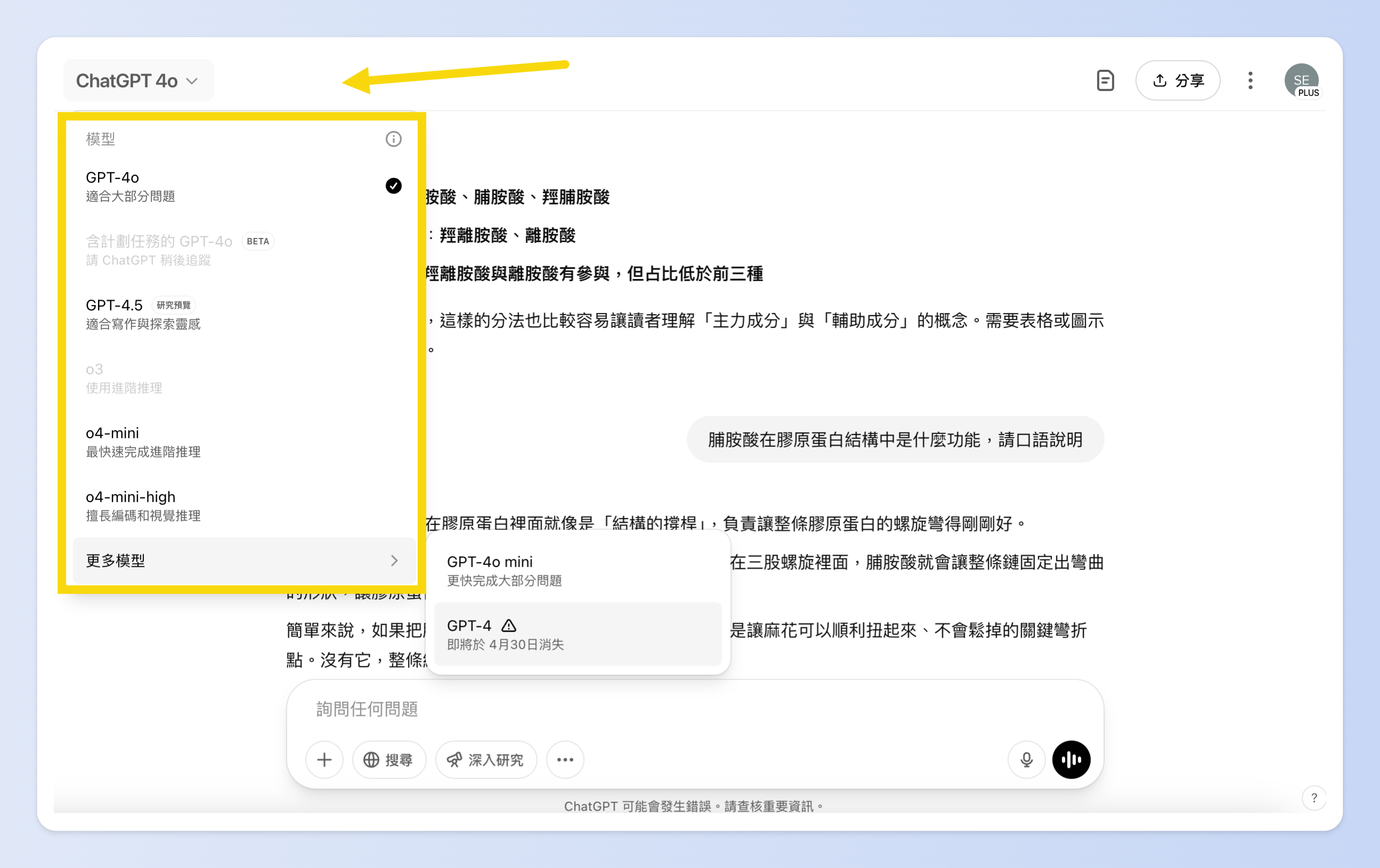The width and height of the screenshot is (1380, 868).
Task: Click the 研究預覽 badge next to GPT-4.5
Action: point(174,305)
